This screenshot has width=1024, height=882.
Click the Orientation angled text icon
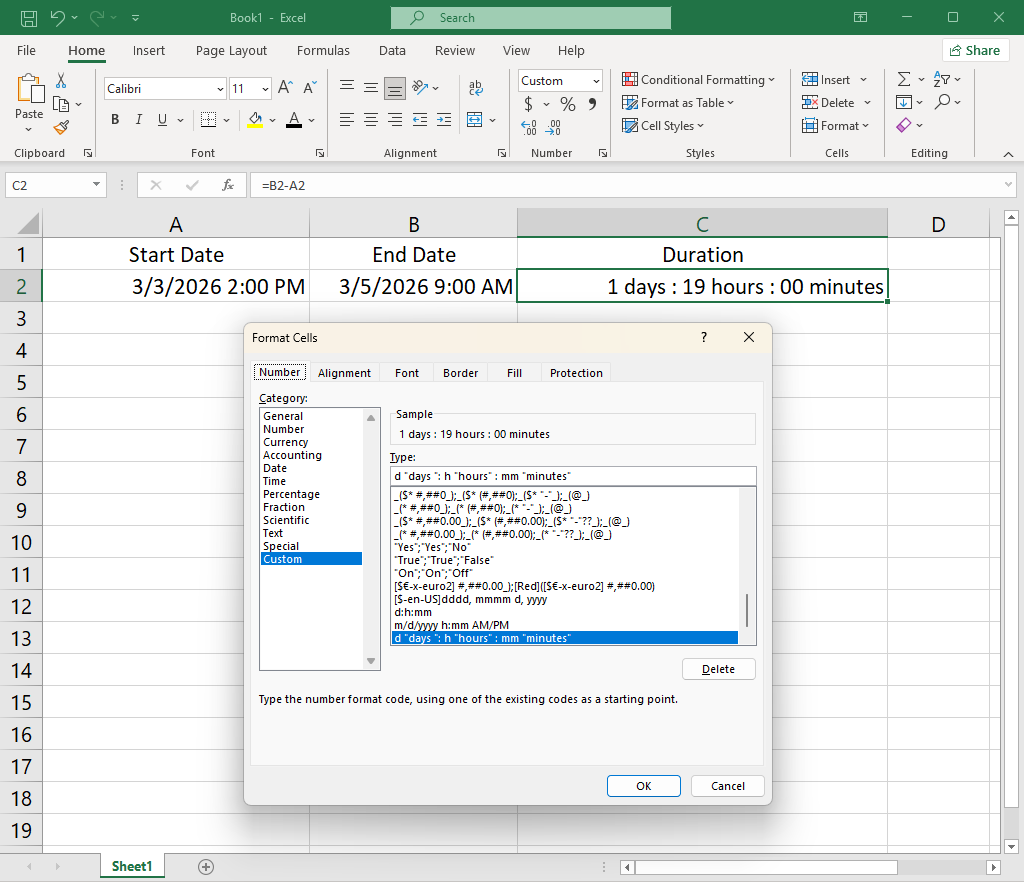click(x=420, y=87)
